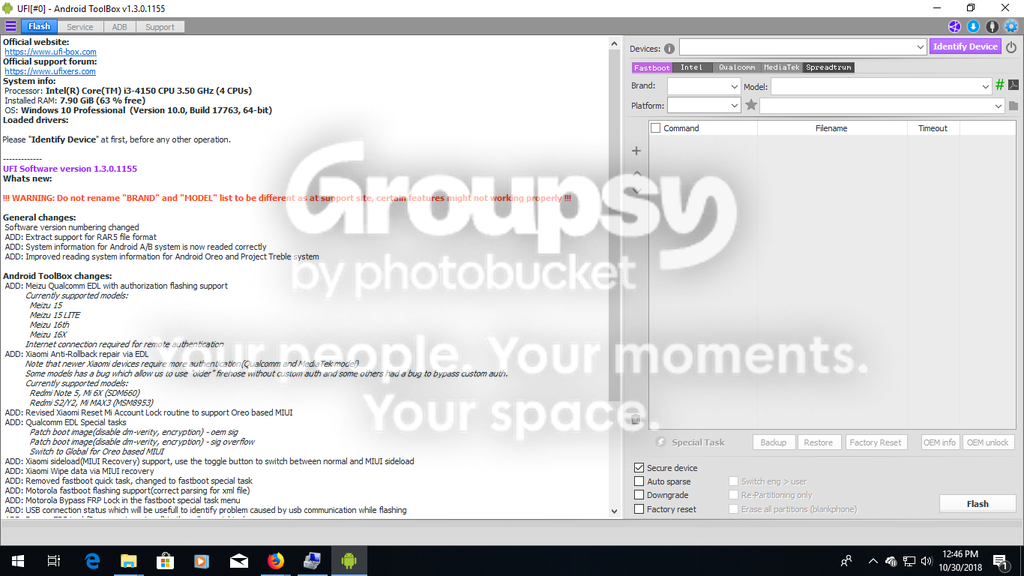Select the Fastboot mode tab
Screen dimensions: 1024x576
(652, 67)
